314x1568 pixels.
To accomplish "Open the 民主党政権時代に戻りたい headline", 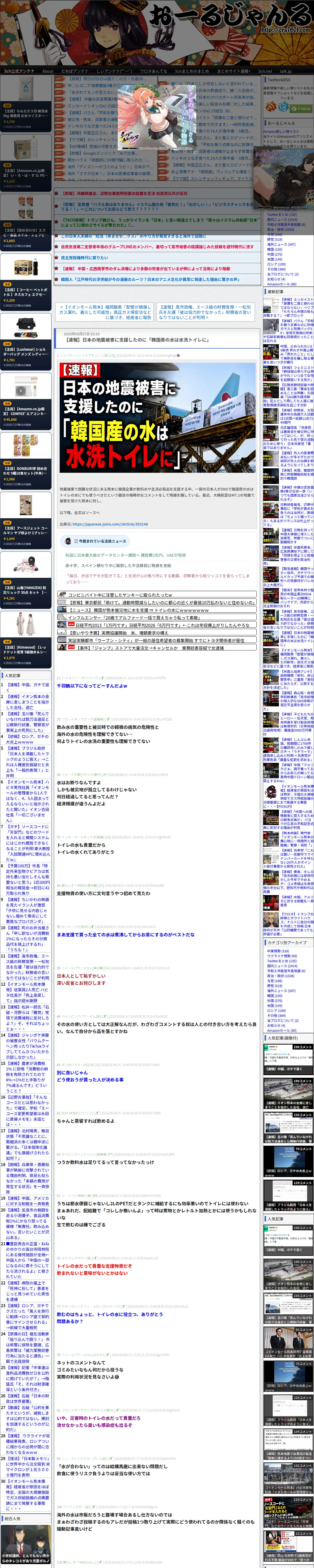I will coord(84,257).
